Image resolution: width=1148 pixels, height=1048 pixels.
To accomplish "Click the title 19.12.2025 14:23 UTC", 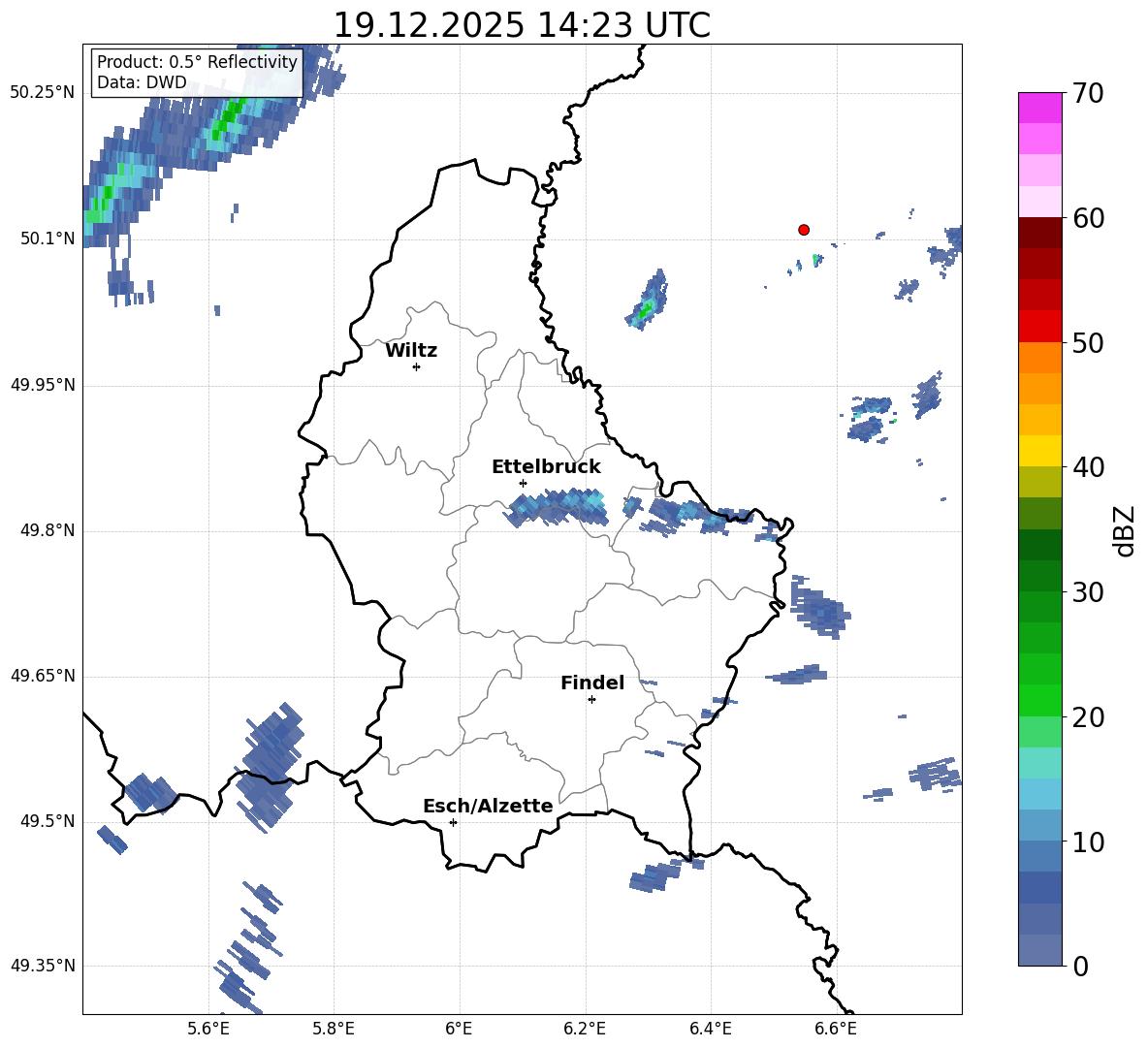I will [x=522, y=25].
